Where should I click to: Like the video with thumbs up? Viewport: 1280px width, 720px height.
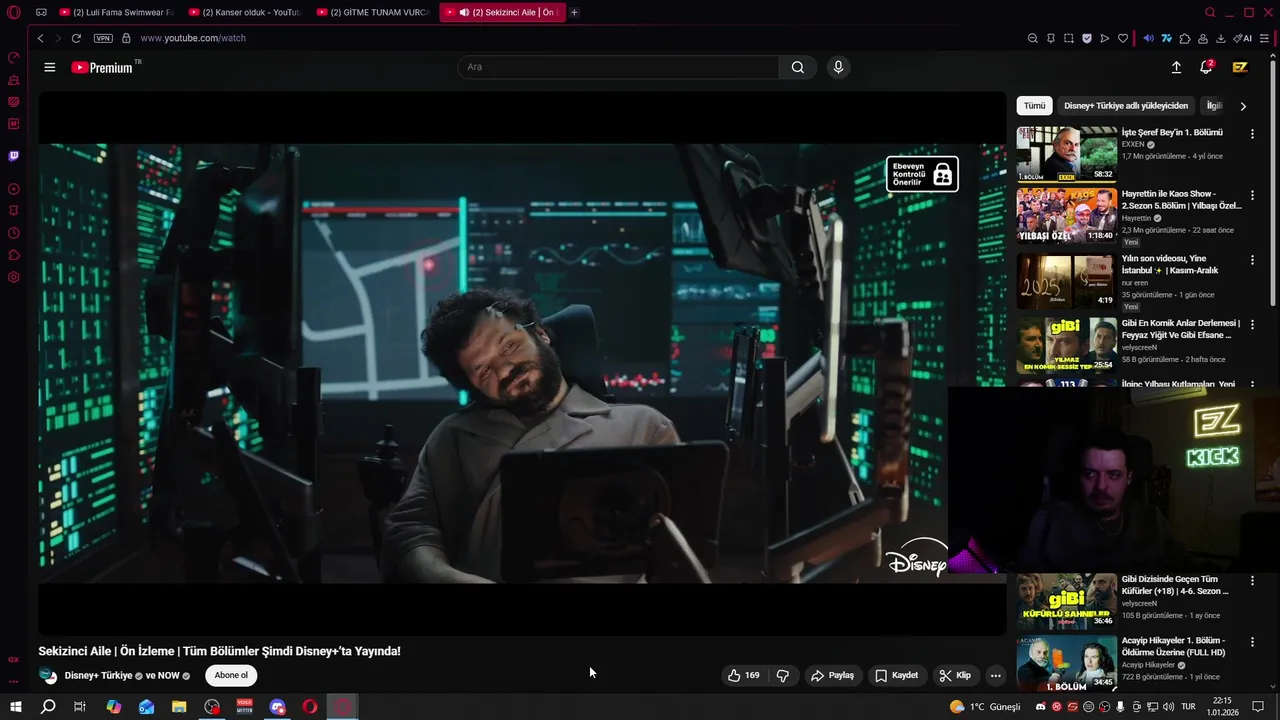(743, 675)
